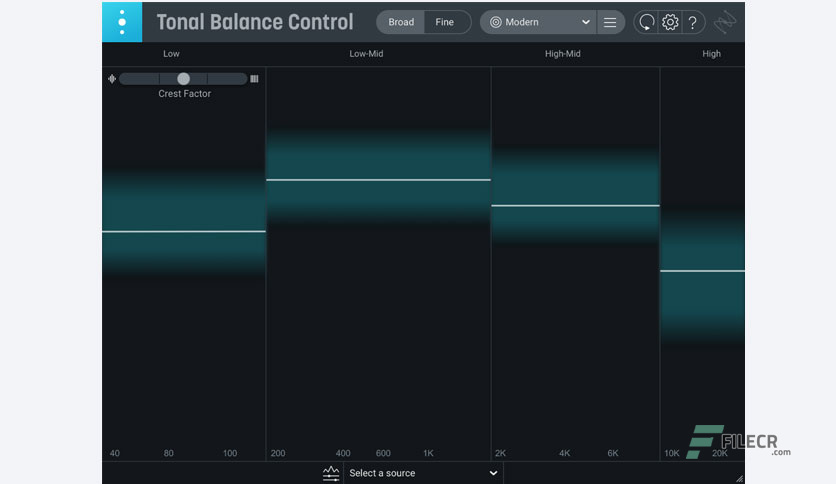Switch to Broad view mode
Screen dimensions: 836x484
pyautogui.click(x=401, y=22)
